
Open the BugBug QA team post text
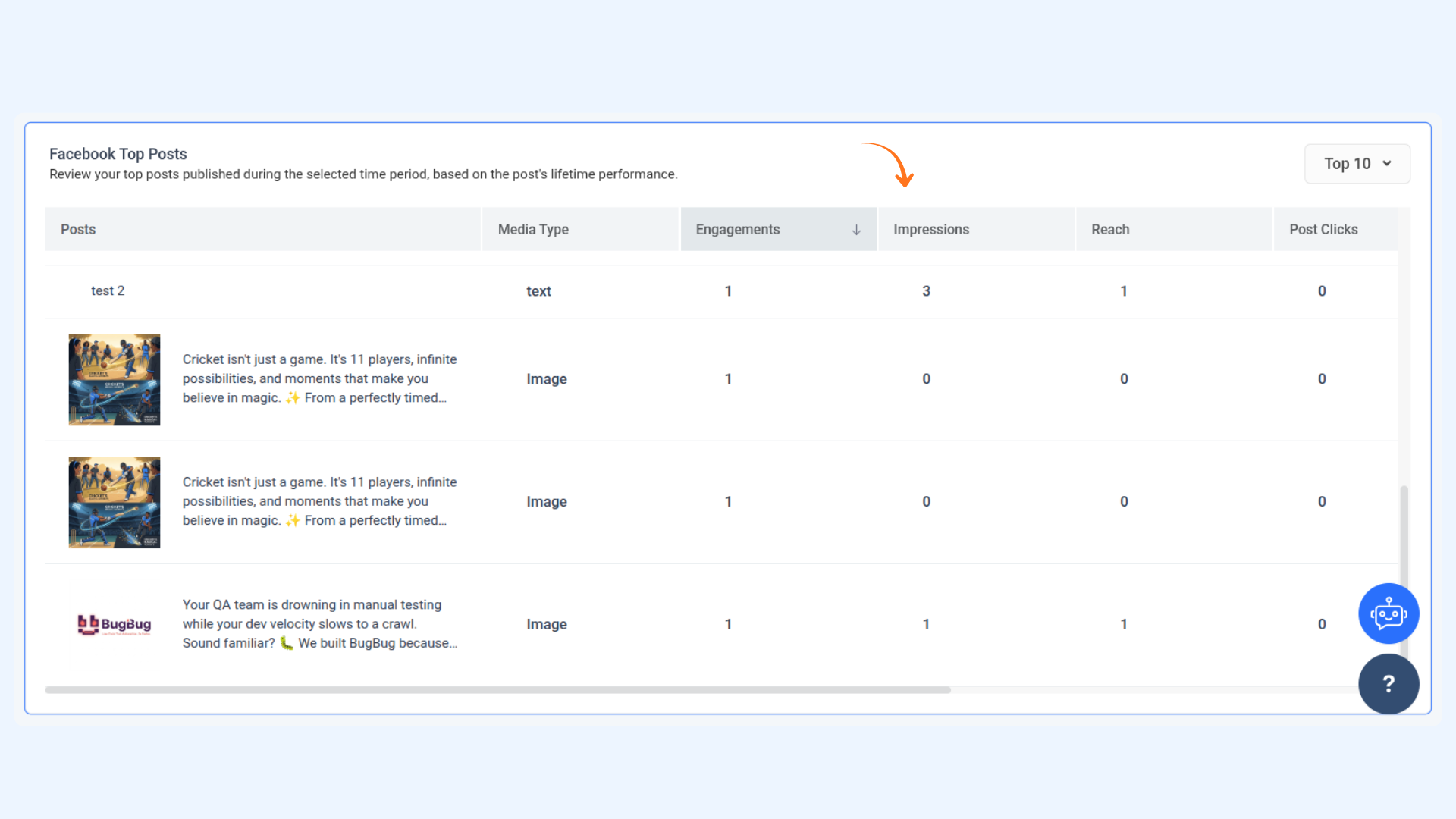tap(319, 624)
